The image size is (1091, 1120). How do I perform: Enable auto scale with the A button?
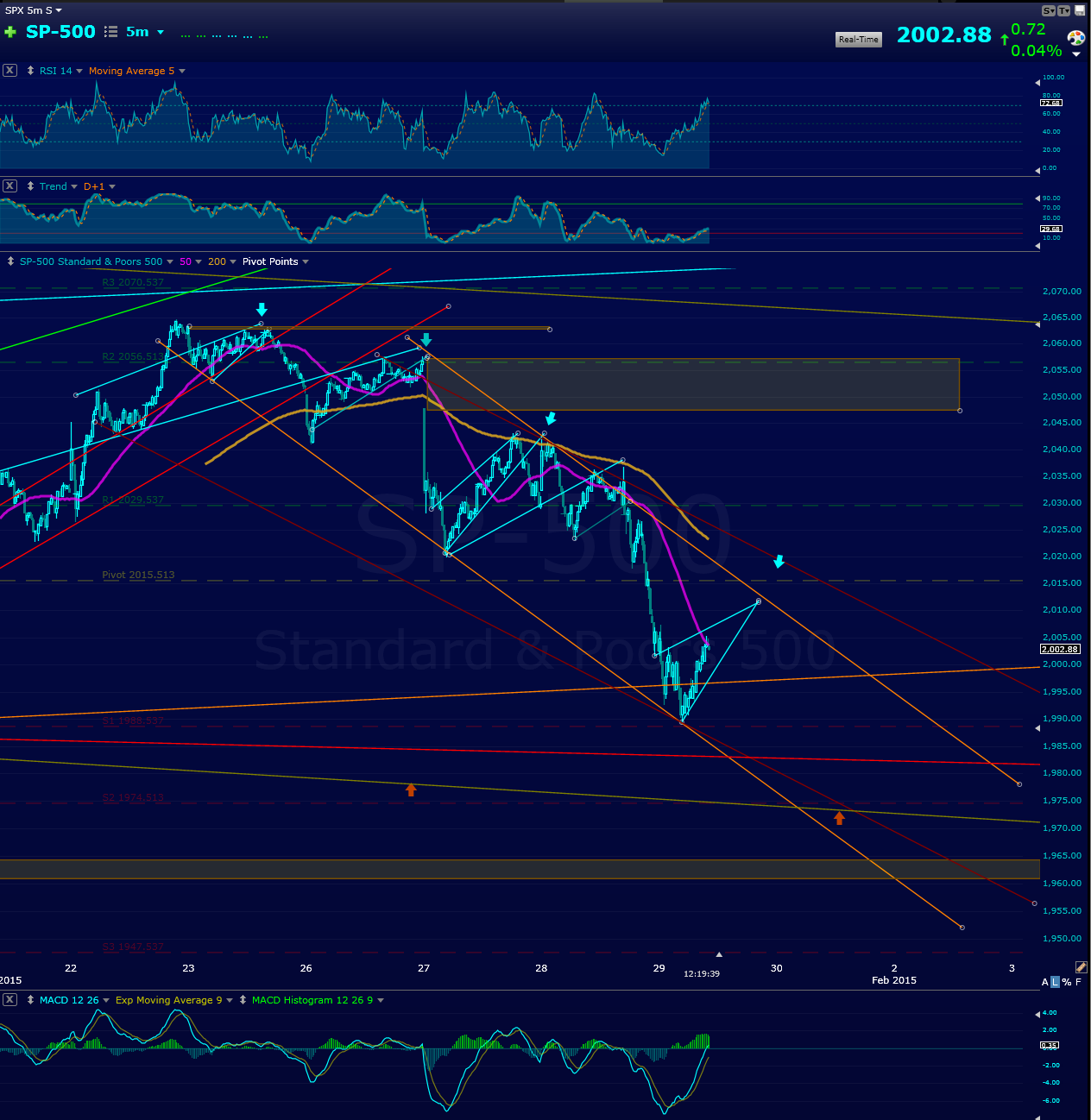(x=1045, y=982)
